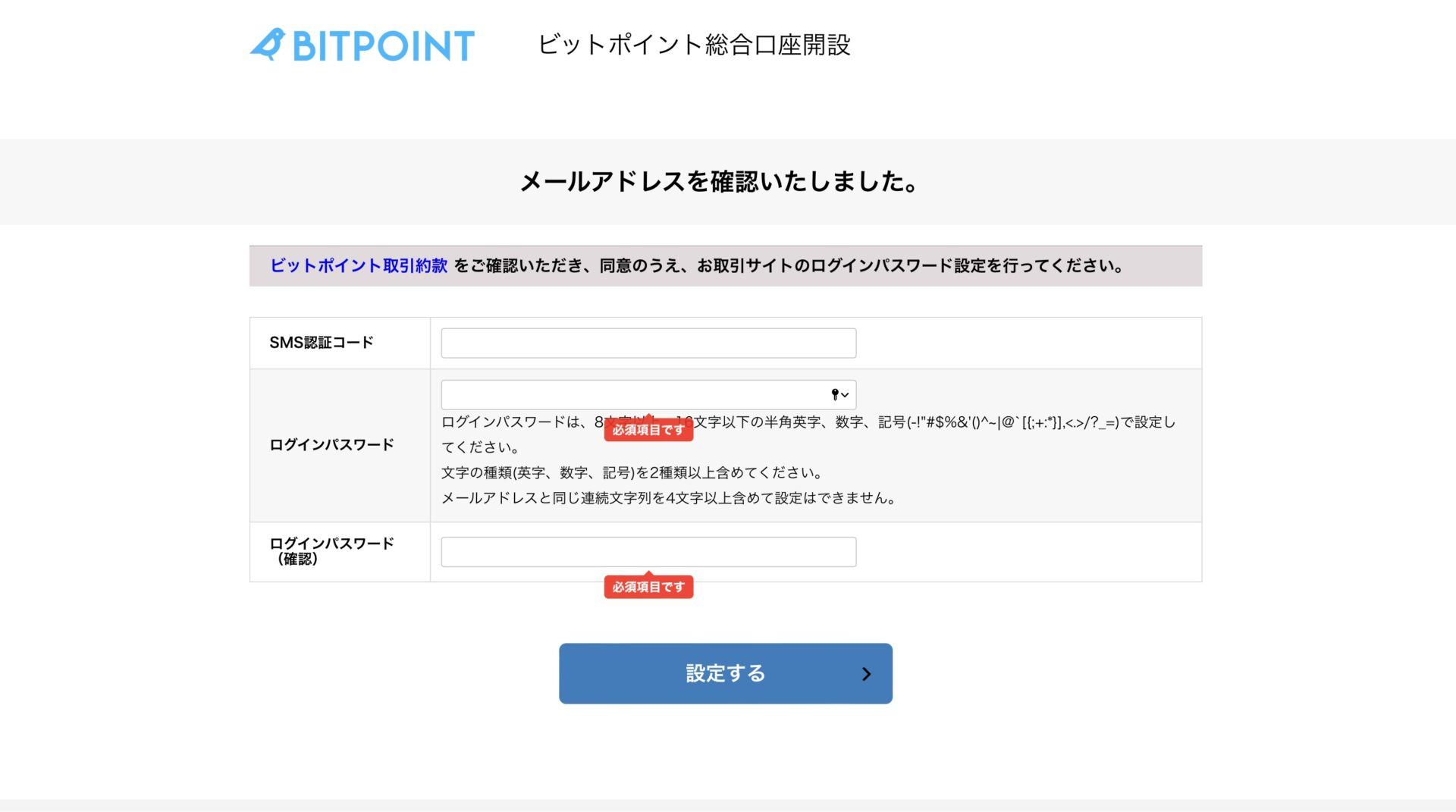Image resolution: width=1456 pixels, height=812 pixels.
Task: Click the ログインパスワード（確認） label
Action: pyautogui.click(x=331, y=551)
